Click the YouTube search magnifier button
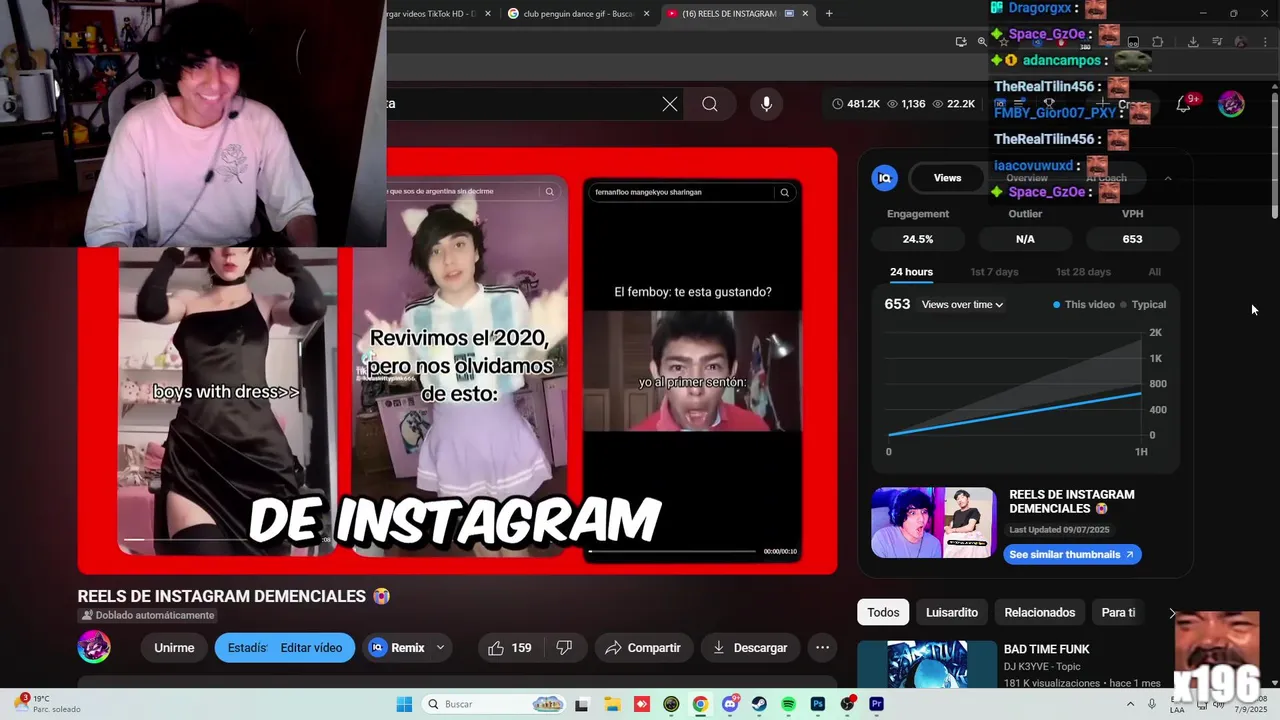 (x=710, y=104)
